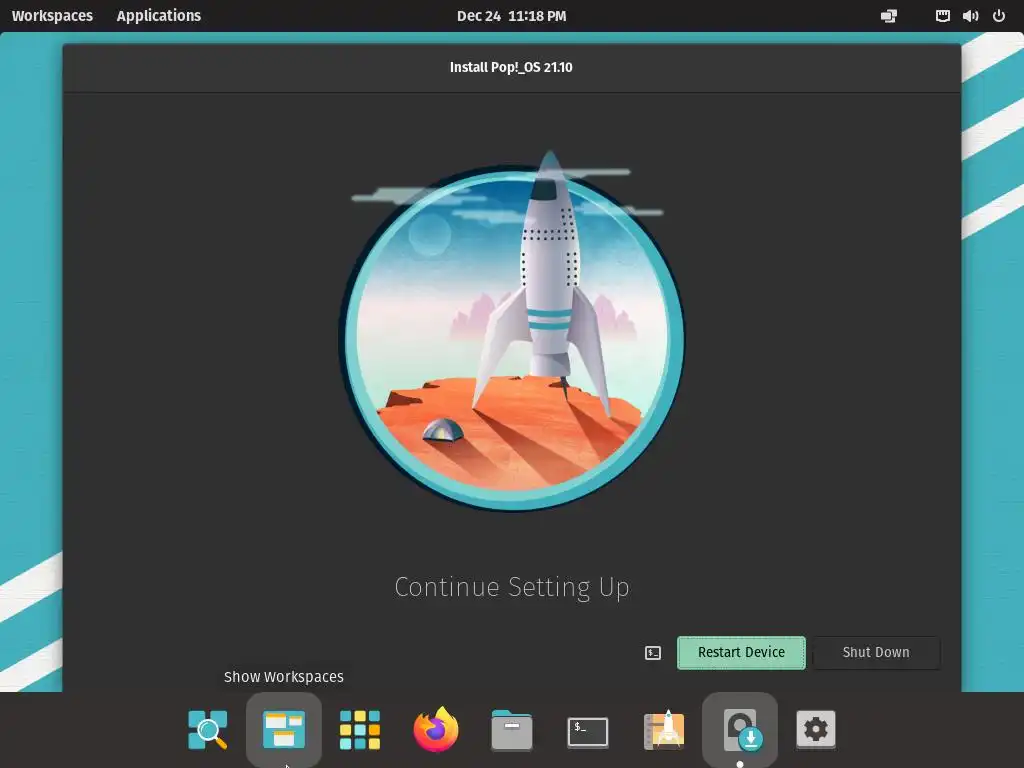Viewport: 1024px width, 768px height.
Task: Click the Restart Device button
Action: pos(741,652)
